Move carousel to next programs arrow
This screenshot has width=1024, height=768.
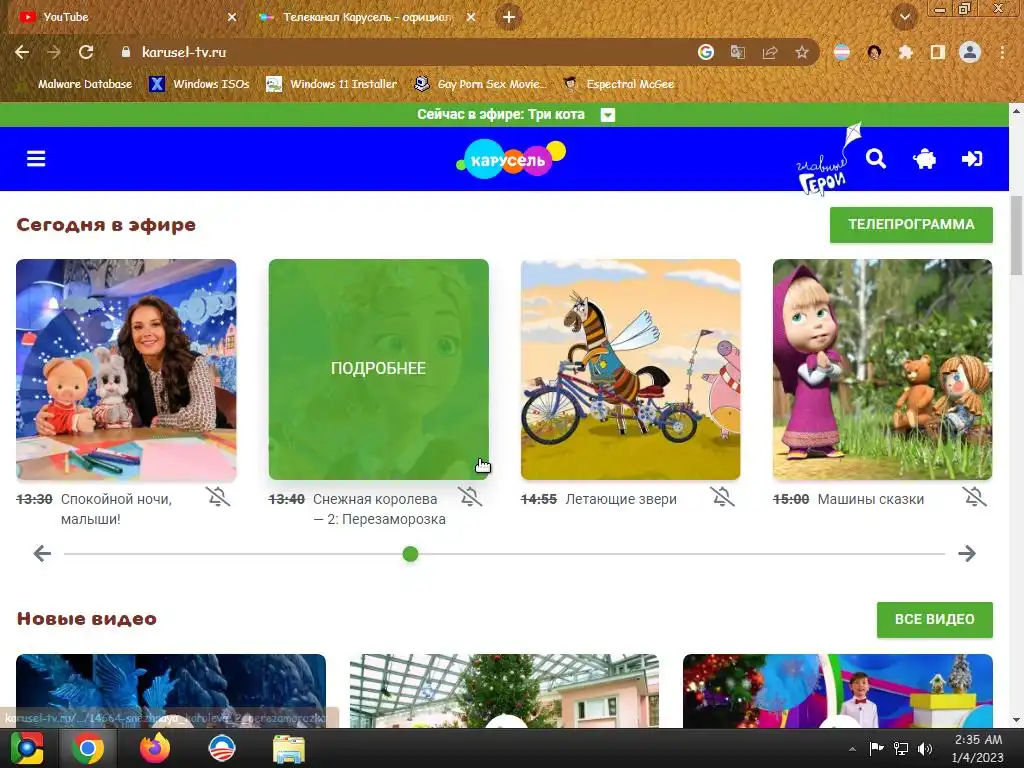click(x=967, y=553)
